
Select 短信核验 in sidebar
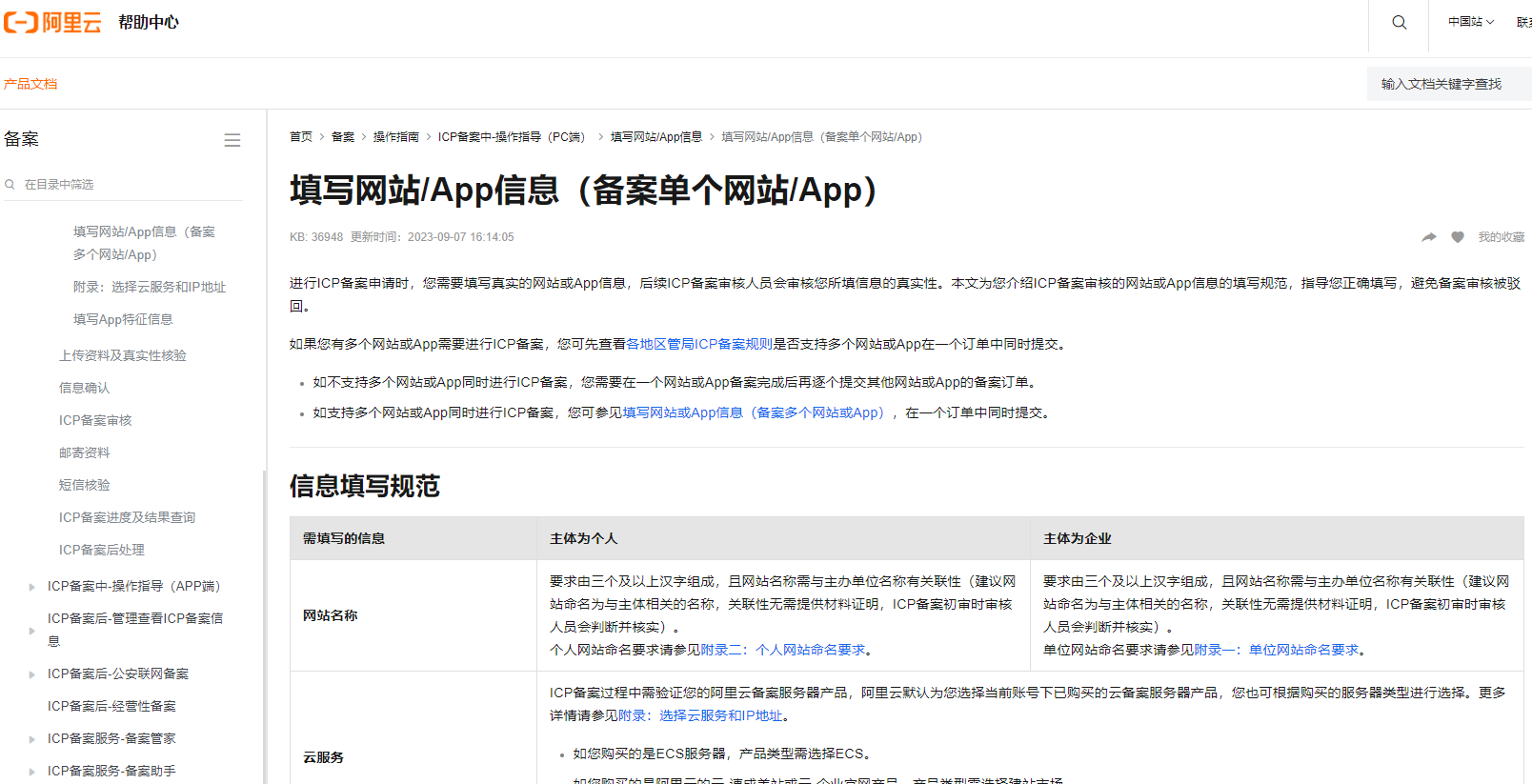[x=84, y=485]
